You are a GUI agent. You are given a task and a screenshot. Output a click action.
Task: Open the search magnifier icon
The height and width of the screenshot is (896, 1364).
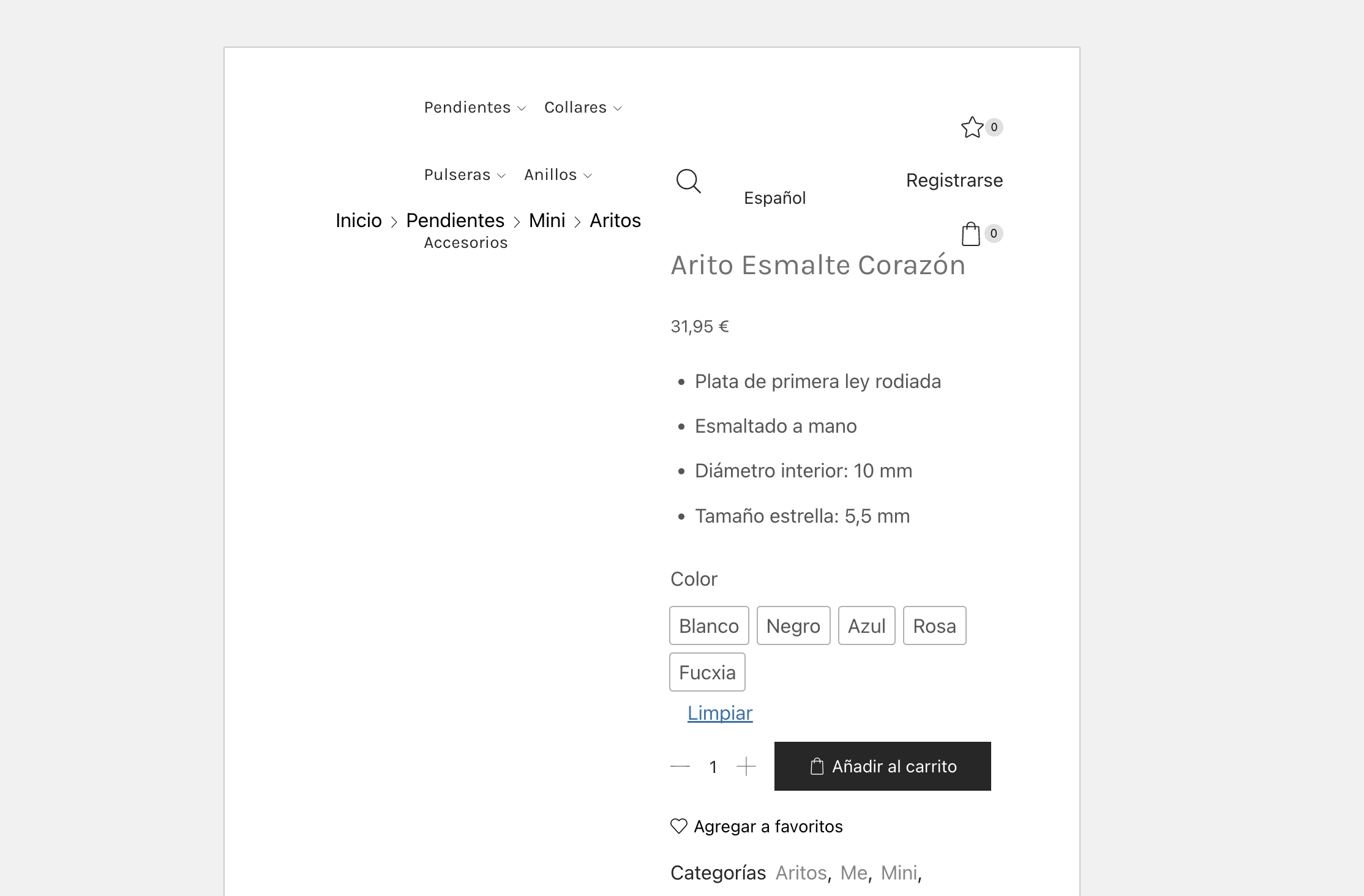pyautogui.click(x=688, y=181)
